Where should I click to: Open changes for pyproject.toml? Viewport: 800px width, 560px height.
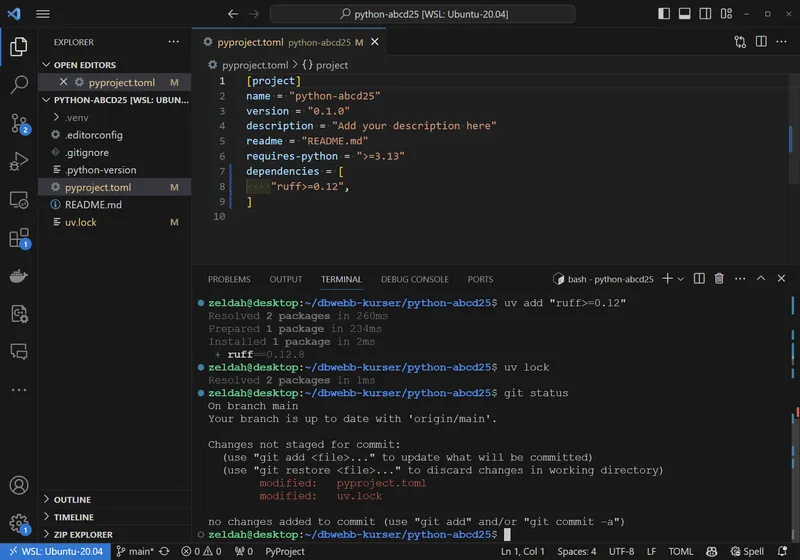click(x=740, y=42)
